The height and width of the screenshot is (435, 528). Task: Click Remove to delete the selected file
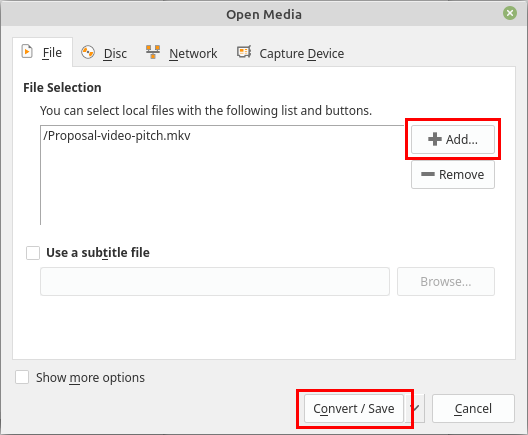pyautogui.click(x=453, y=174)
